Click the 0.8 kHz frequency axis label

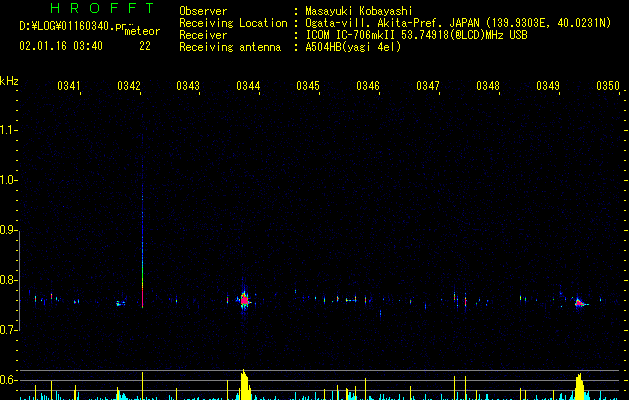8,280
